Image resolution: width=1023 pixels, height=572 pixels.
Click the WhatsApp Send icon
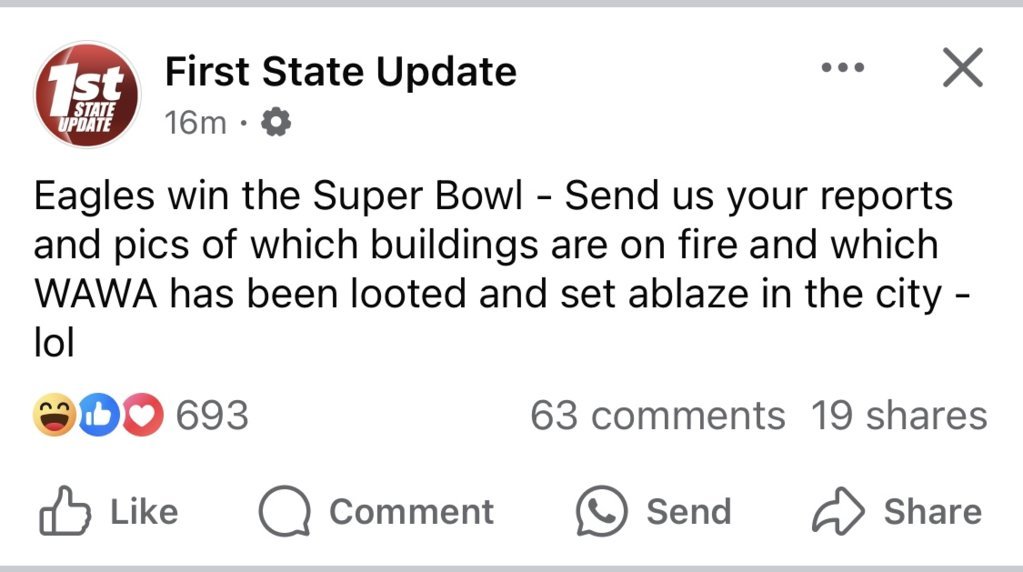(602, 511)
